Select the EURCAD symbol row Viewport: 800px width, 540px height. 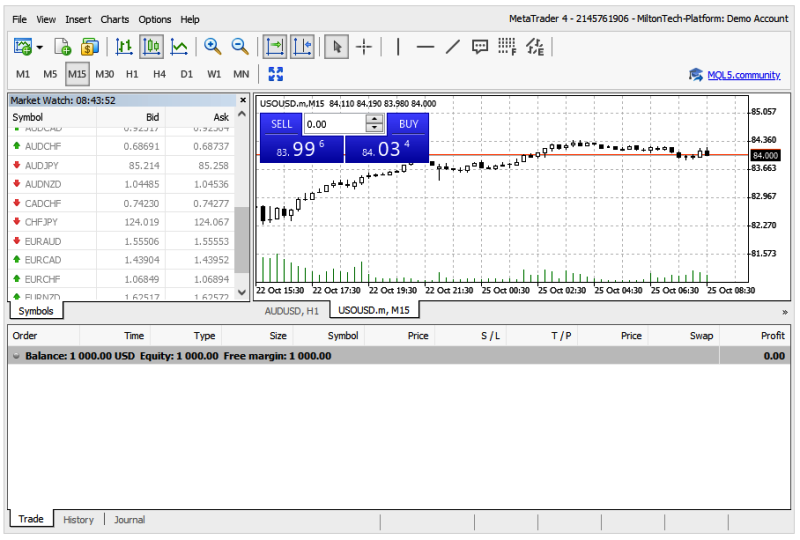[122, 260]
